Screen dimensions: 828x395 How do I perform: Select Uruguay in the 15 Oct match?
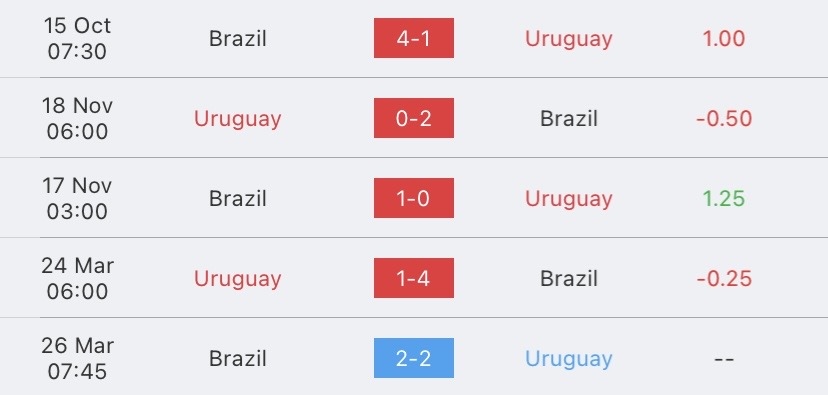(x=569, y=39)
